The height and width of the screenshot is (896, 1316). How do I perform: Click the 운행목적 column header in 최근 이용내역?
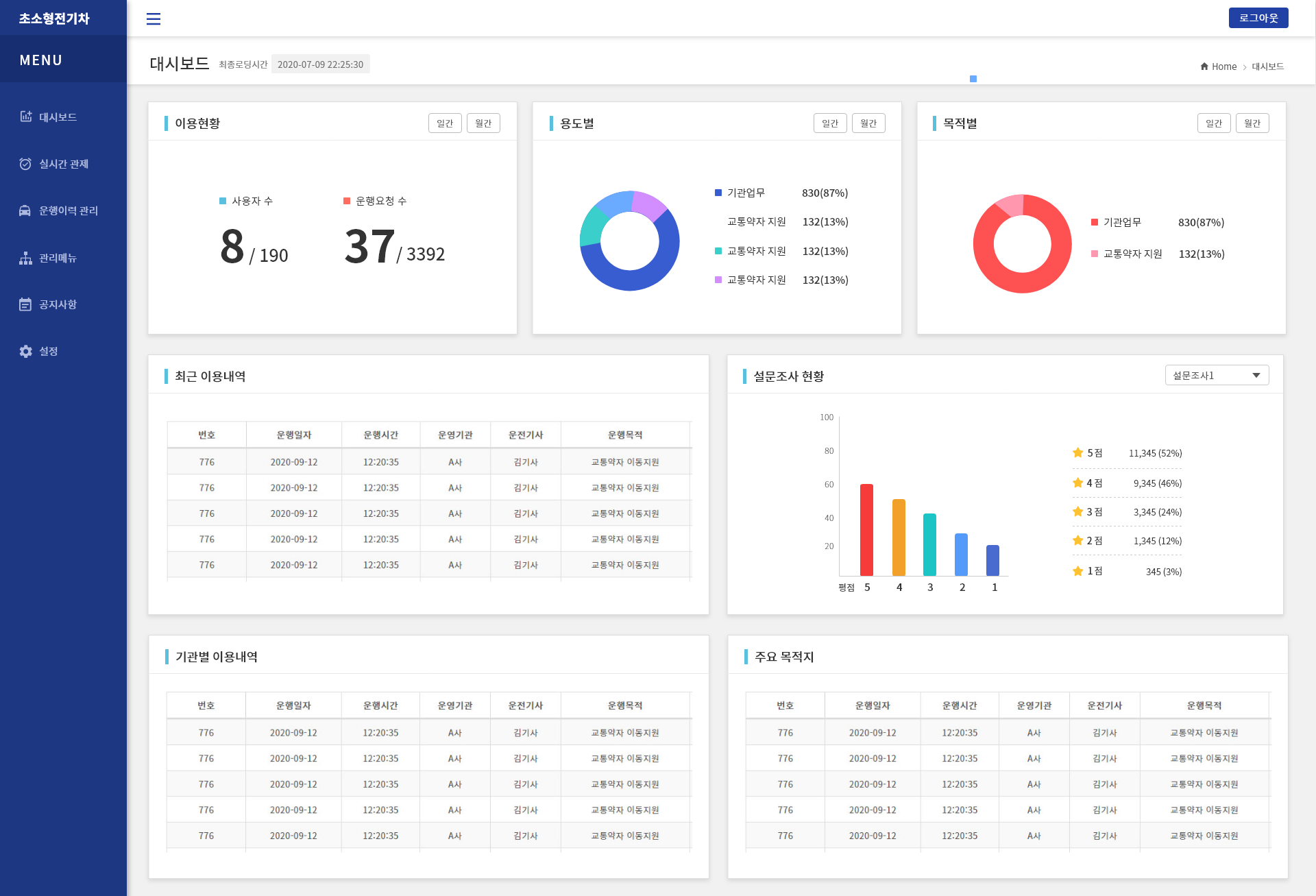[625, 435]
